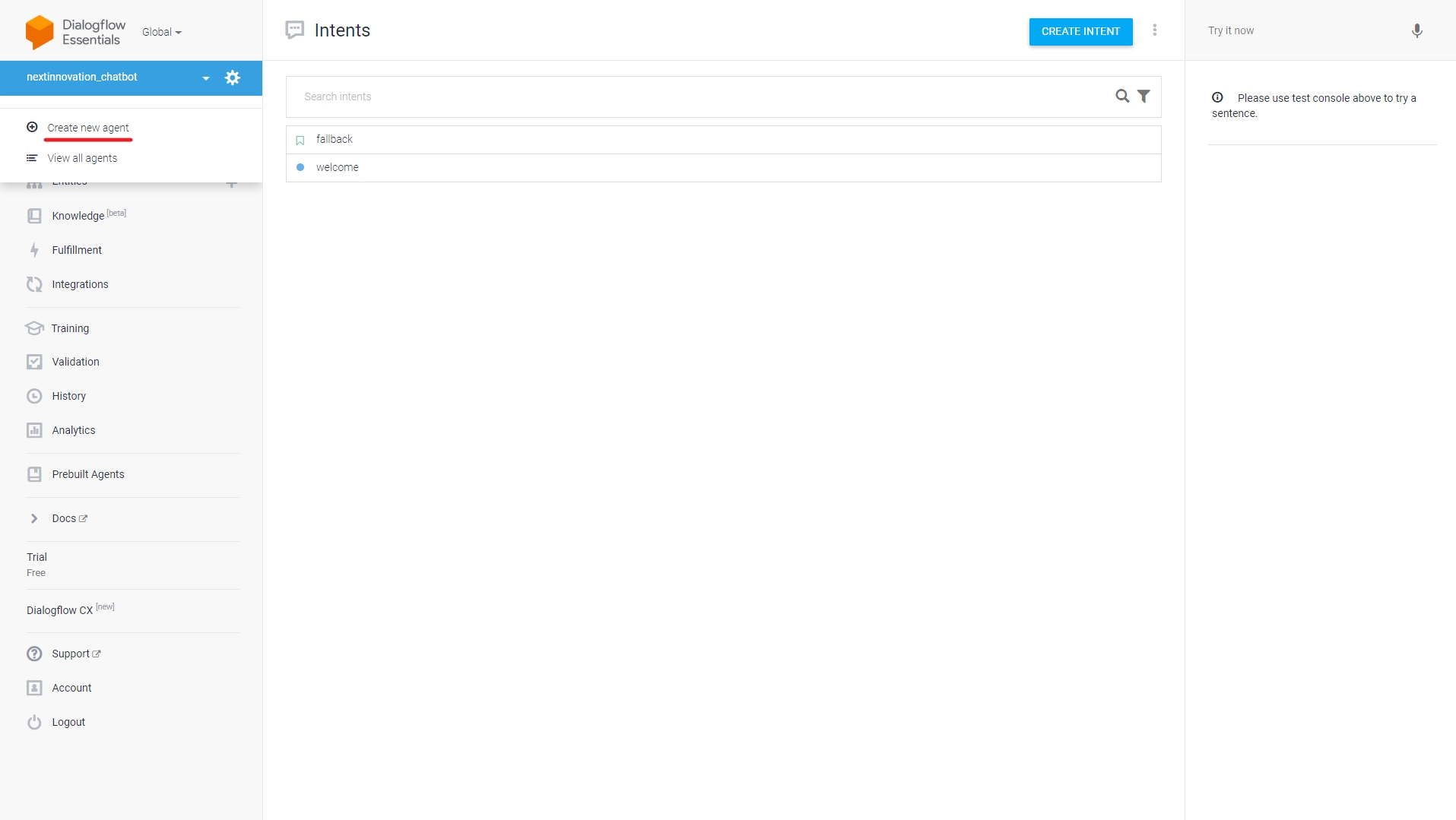Open Analytics page
The image size is (1456, 820).
74,430
